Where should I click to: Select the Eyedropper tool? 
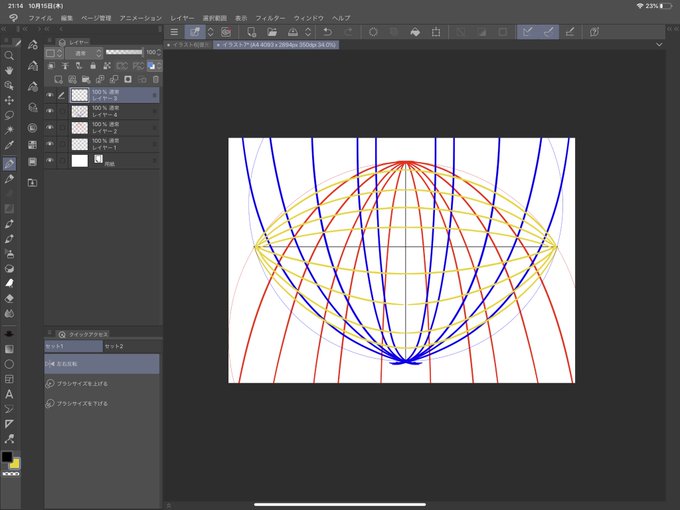click(x=9, y=145)
